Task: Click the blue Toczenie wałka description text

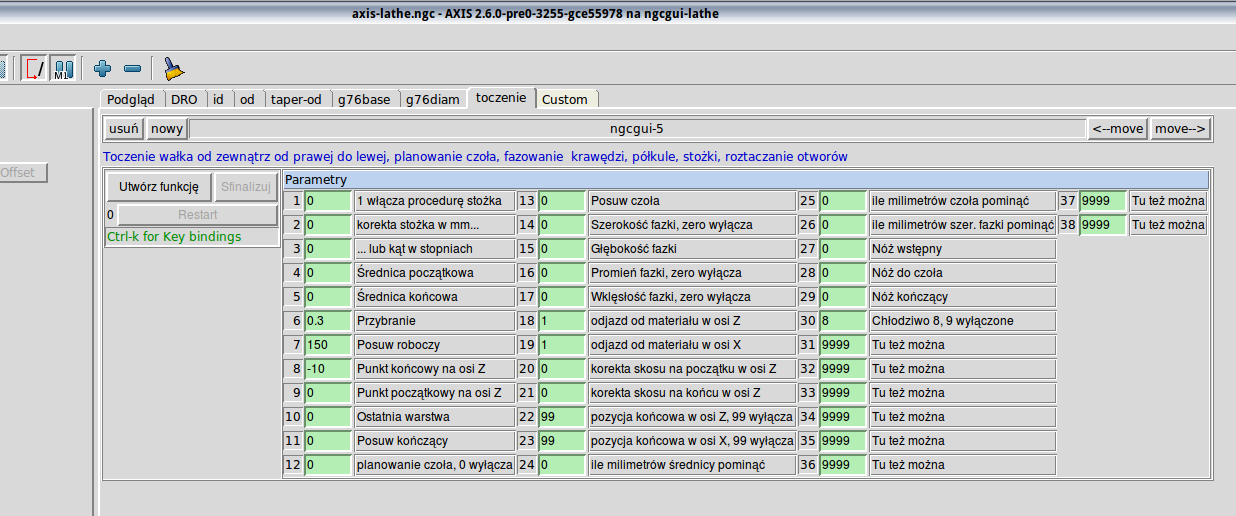Action: pos(475,157)
